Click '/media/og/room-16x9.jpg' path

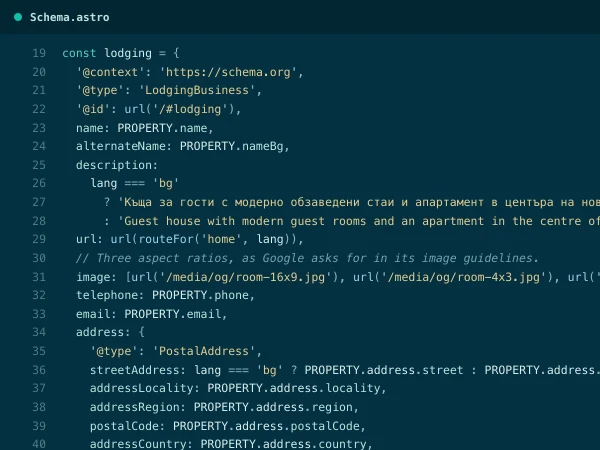point(245,277)
